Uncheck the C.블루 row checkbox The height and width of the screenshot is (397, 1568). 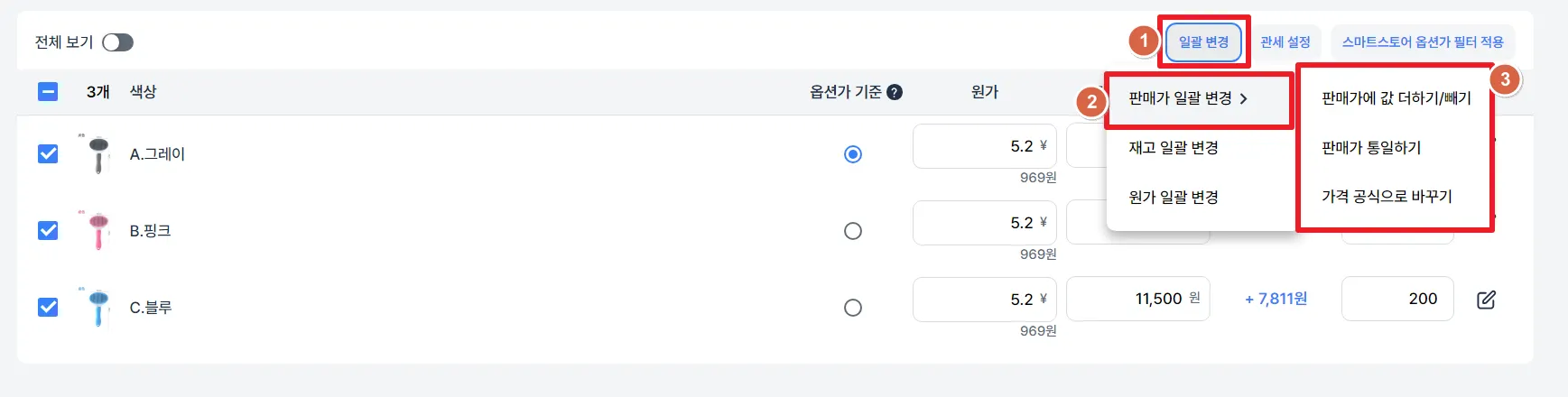(x=48, y=308)
